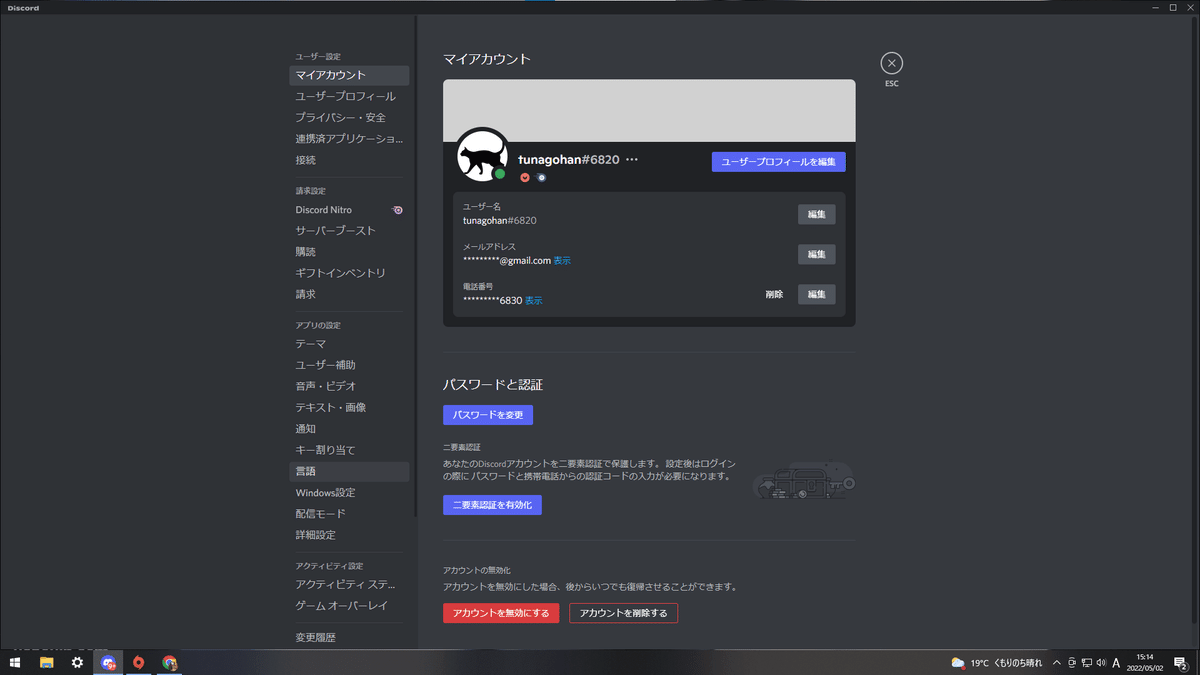Open 詳細設定 advanced settings

pos(349,535)
